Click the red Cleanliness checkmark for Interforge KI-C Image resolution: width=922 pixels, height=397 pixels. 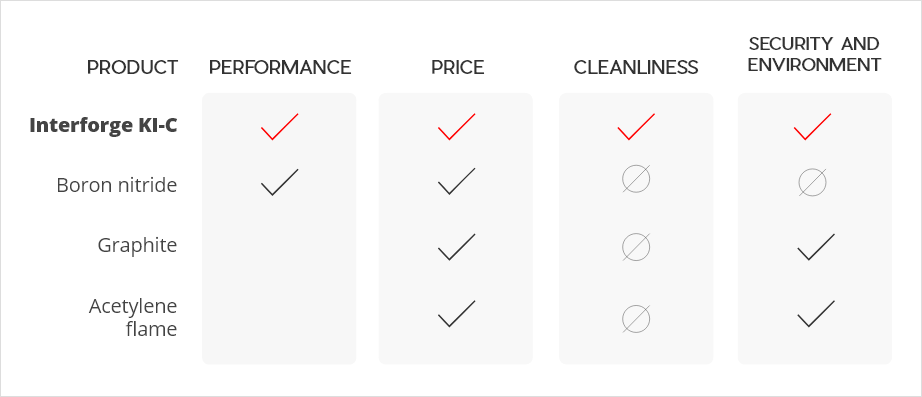pos(636,126)
